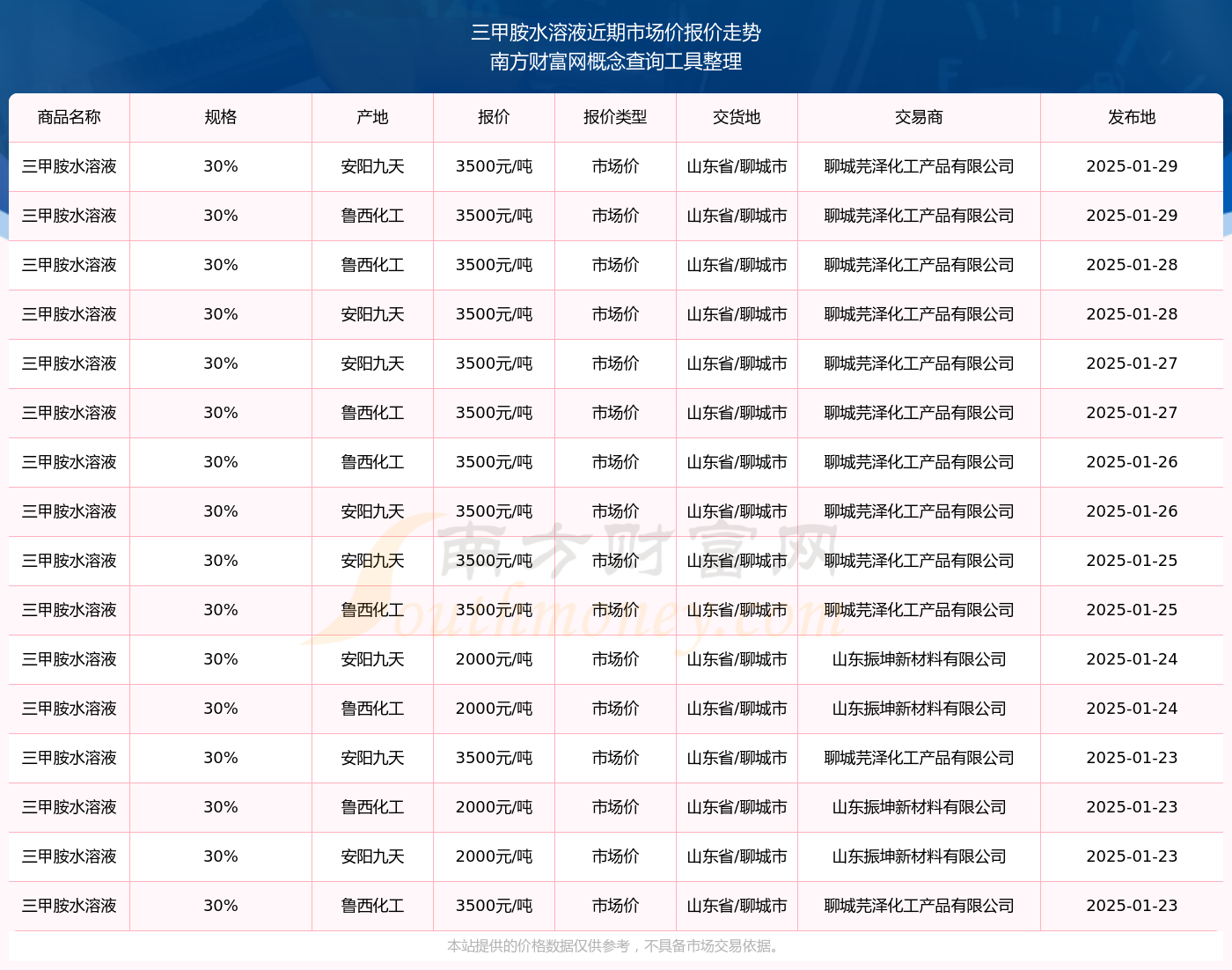Click the 产地 column header
This screenshot has height=970, width=1232.
pos(372,117)
